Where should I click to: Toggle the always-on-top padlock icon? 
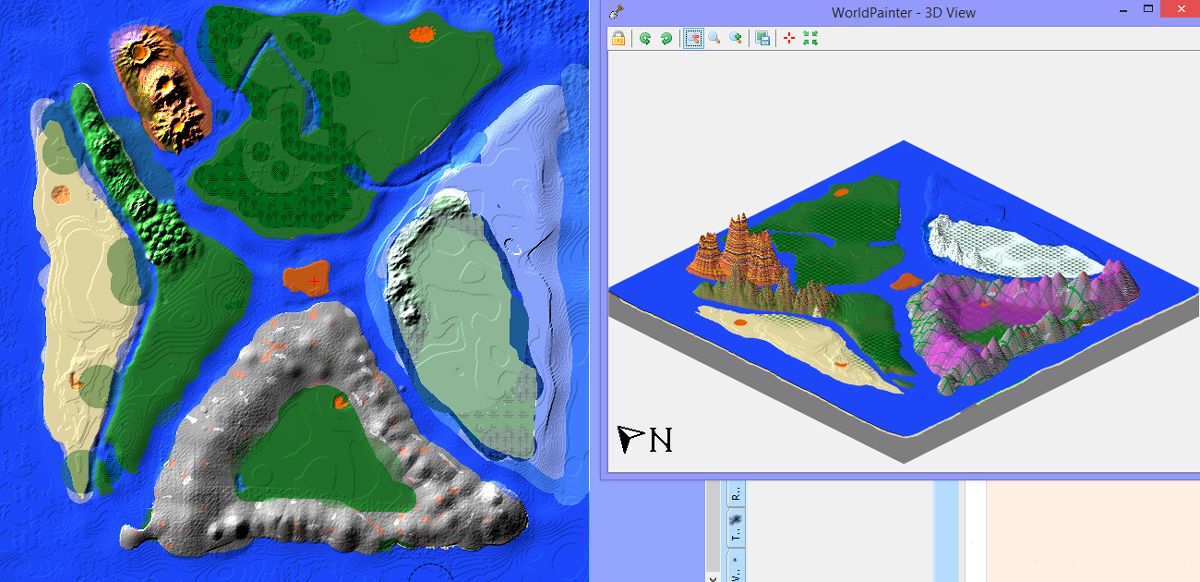(x=619, y=39)
